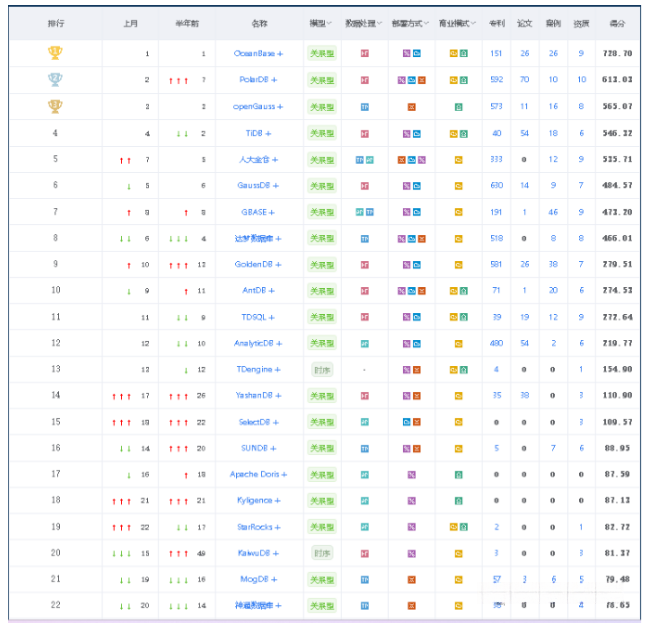Open the Apache Doris database link
The width and height of the screenshot is (654, 634).
[258, 474]
